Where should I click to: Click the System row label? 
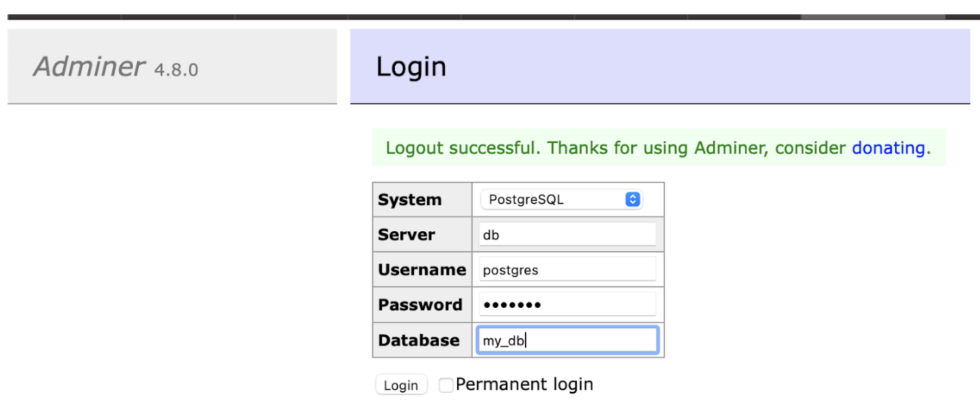pyautogui.click(x=410, y=200)
